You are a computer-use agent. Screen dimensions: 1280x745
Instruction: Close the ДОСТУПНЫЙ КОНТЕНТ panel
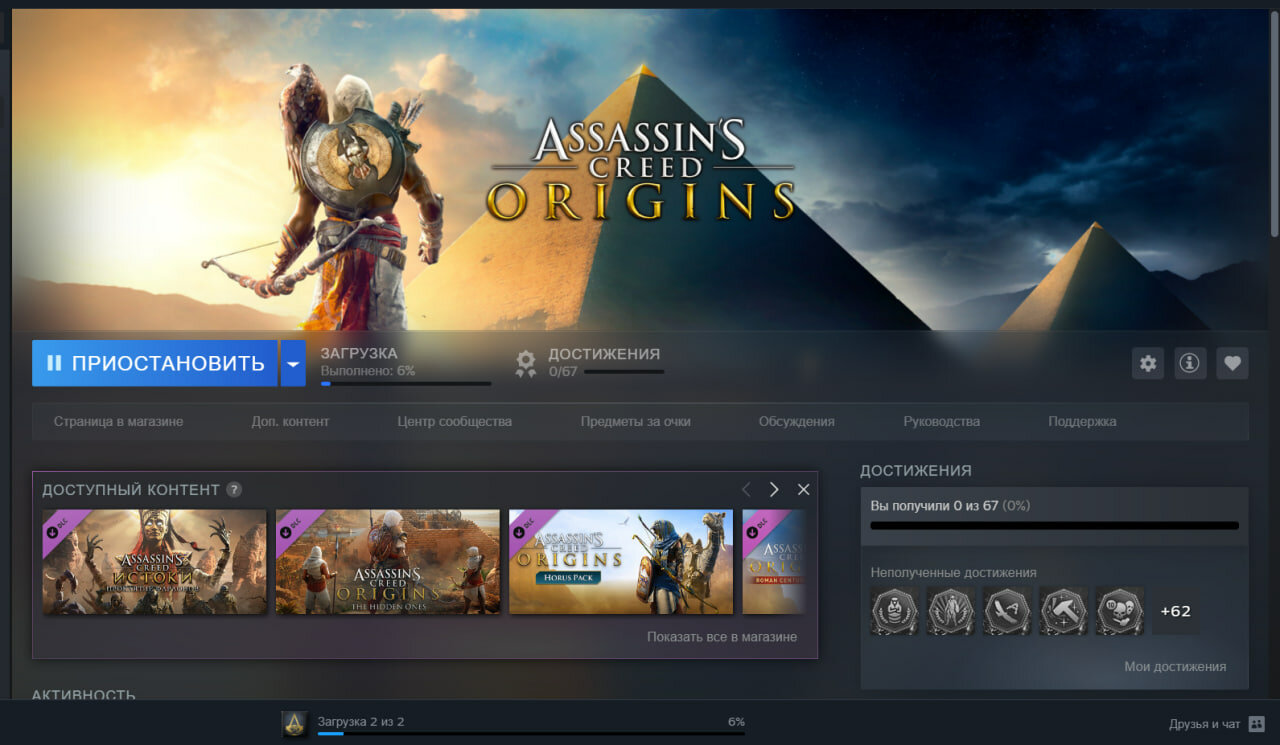tap(803, 489)
